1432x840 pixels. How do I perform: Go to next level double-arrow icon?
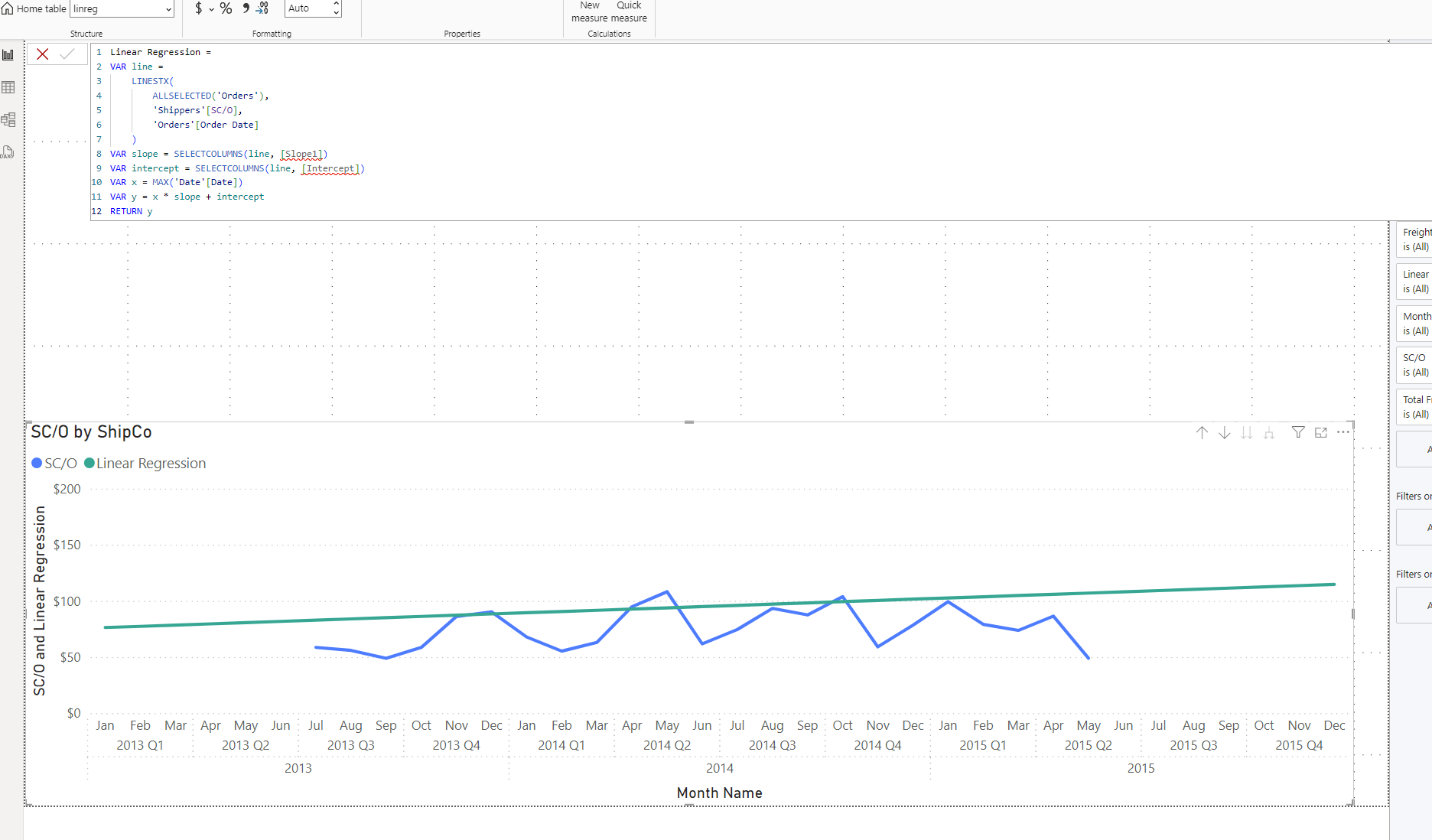point(1247,433)
